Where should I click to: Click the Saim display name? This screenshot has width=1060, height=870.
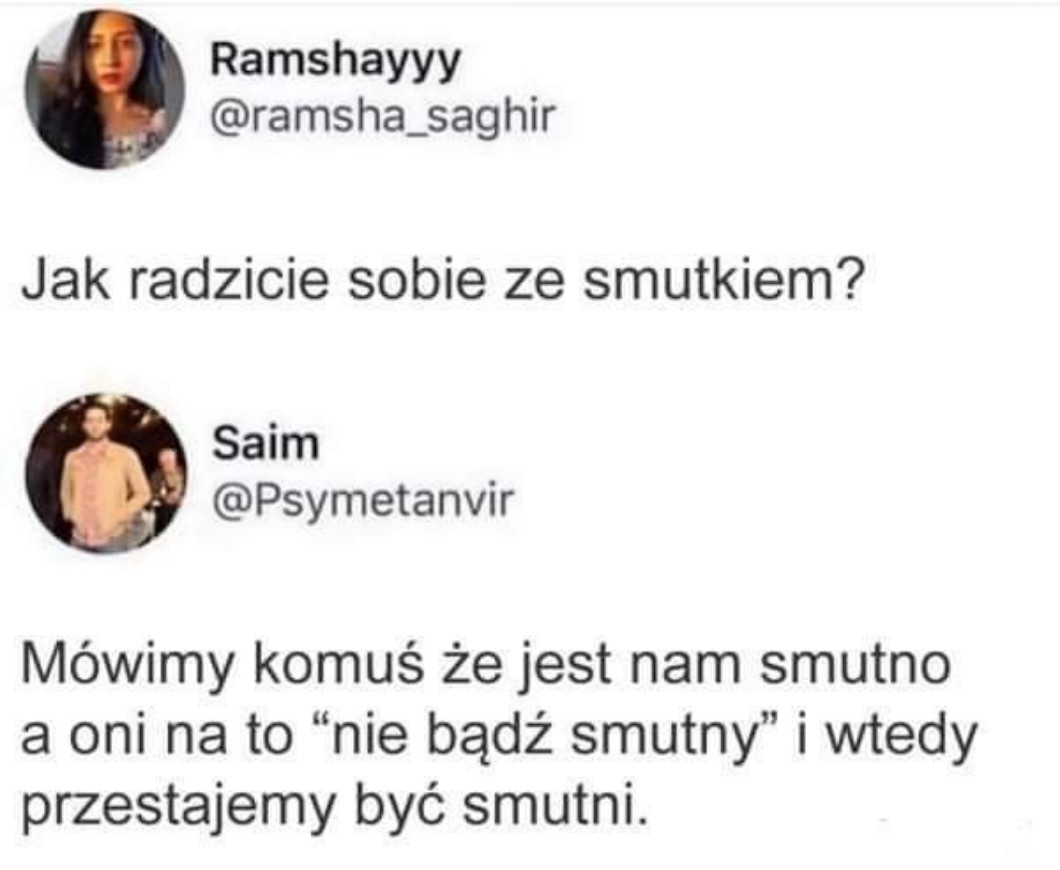pyautogui.click(x=265, y=443)
